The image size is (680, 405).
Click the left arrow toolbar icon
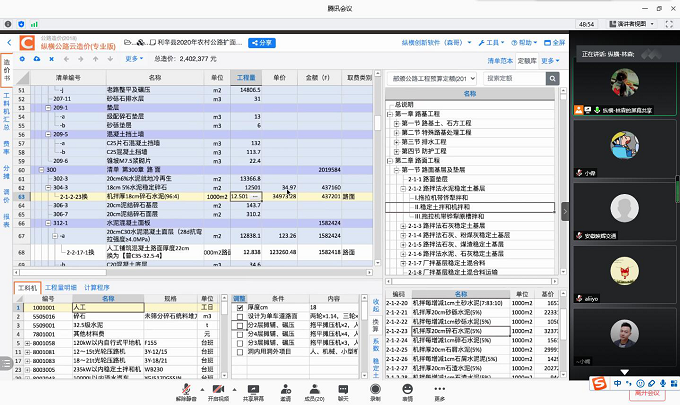coord(66,59)
